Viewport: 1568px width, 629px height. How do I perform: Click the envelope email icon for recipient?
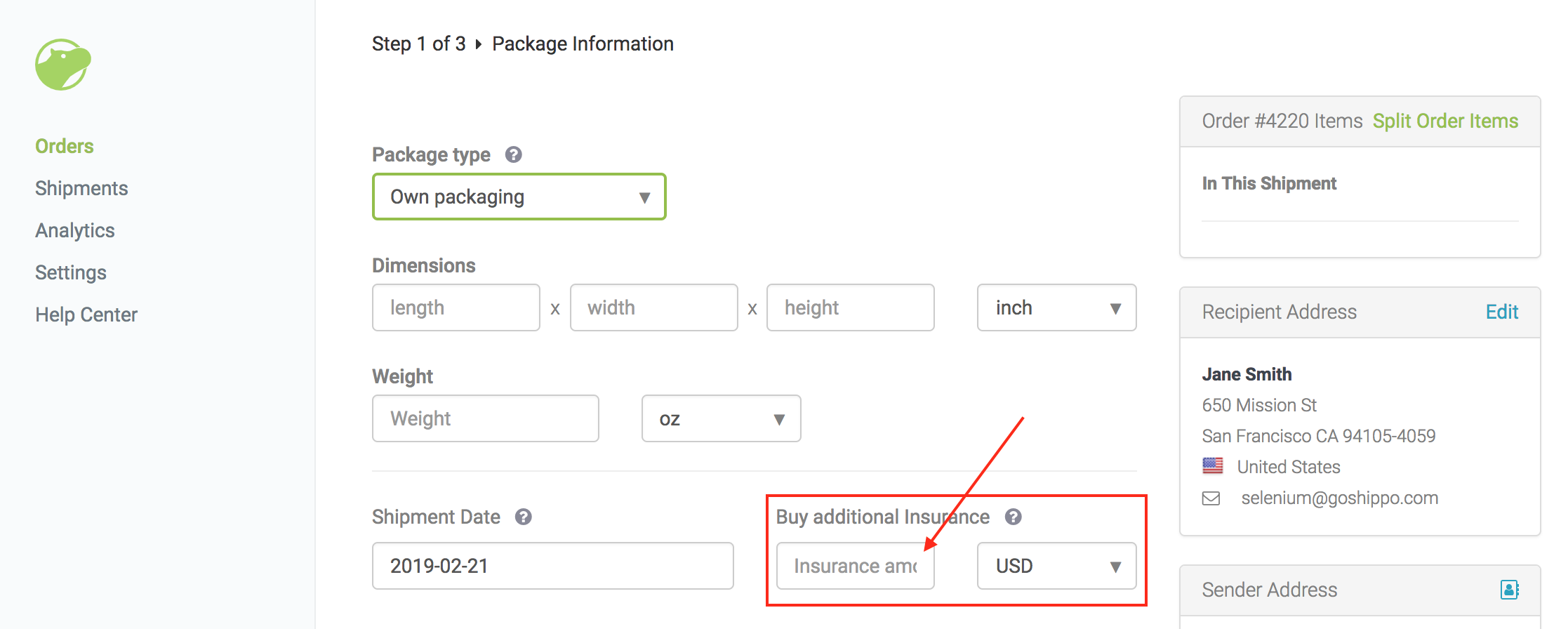coord(1211,498)
